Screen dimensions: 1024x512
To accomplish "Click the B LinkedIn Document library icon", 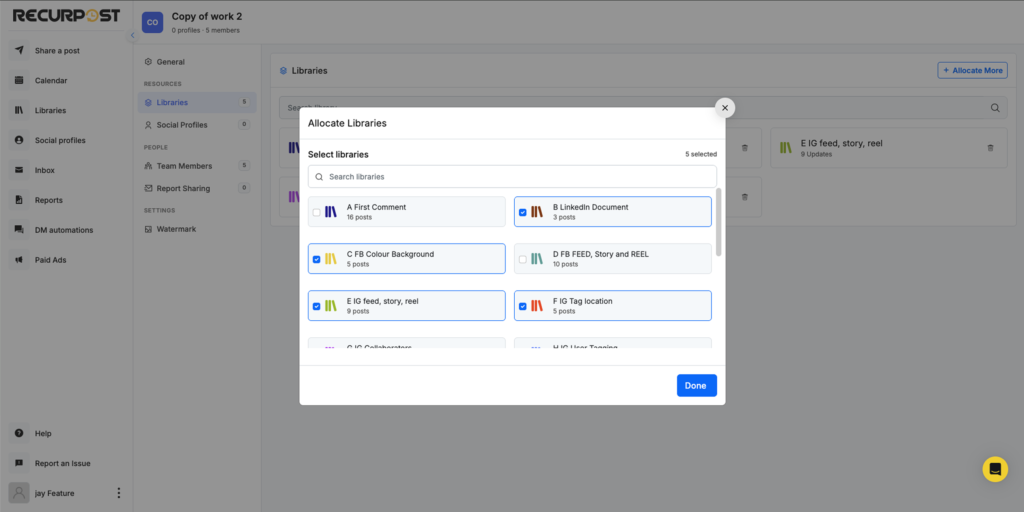I will (x=537, y=212).
